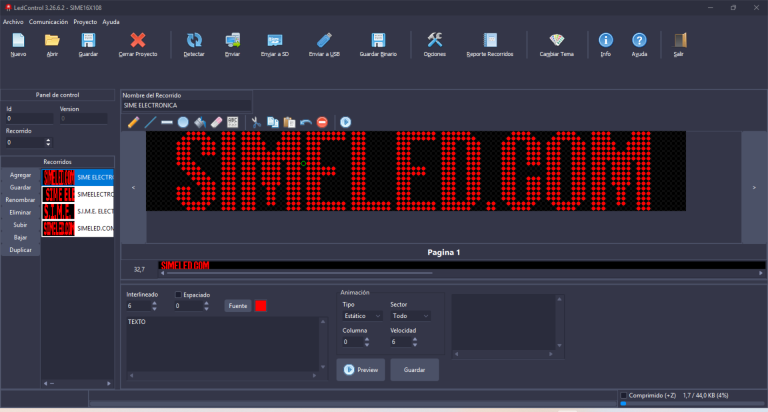Click the Subir button

click(20, 225)
